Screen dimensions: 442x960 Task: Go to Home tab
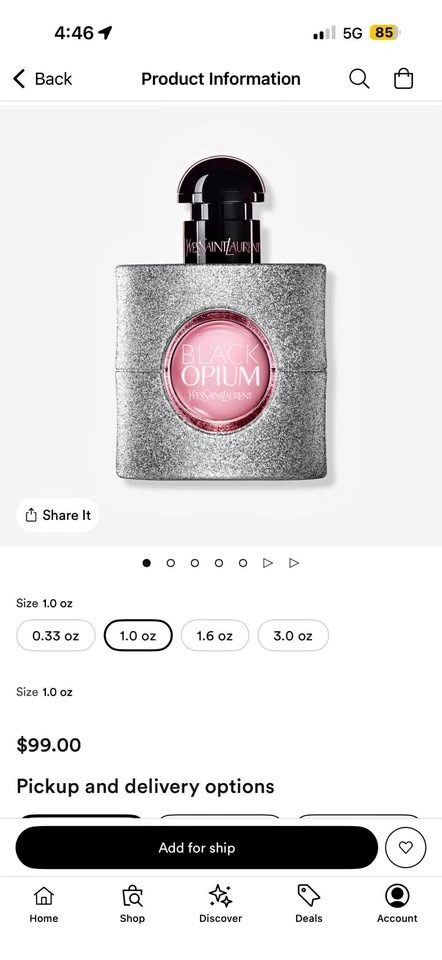pyautogui.click(x=43, y=904)
